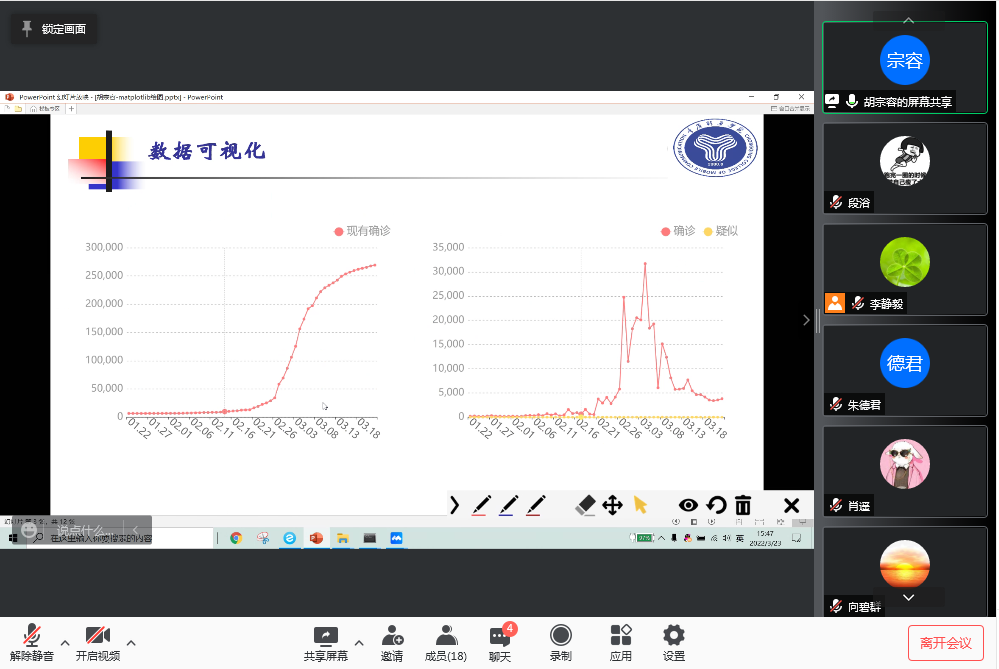Click the move arrows tool
Viewport: 999px width, 669px height.
click(613, 505)
